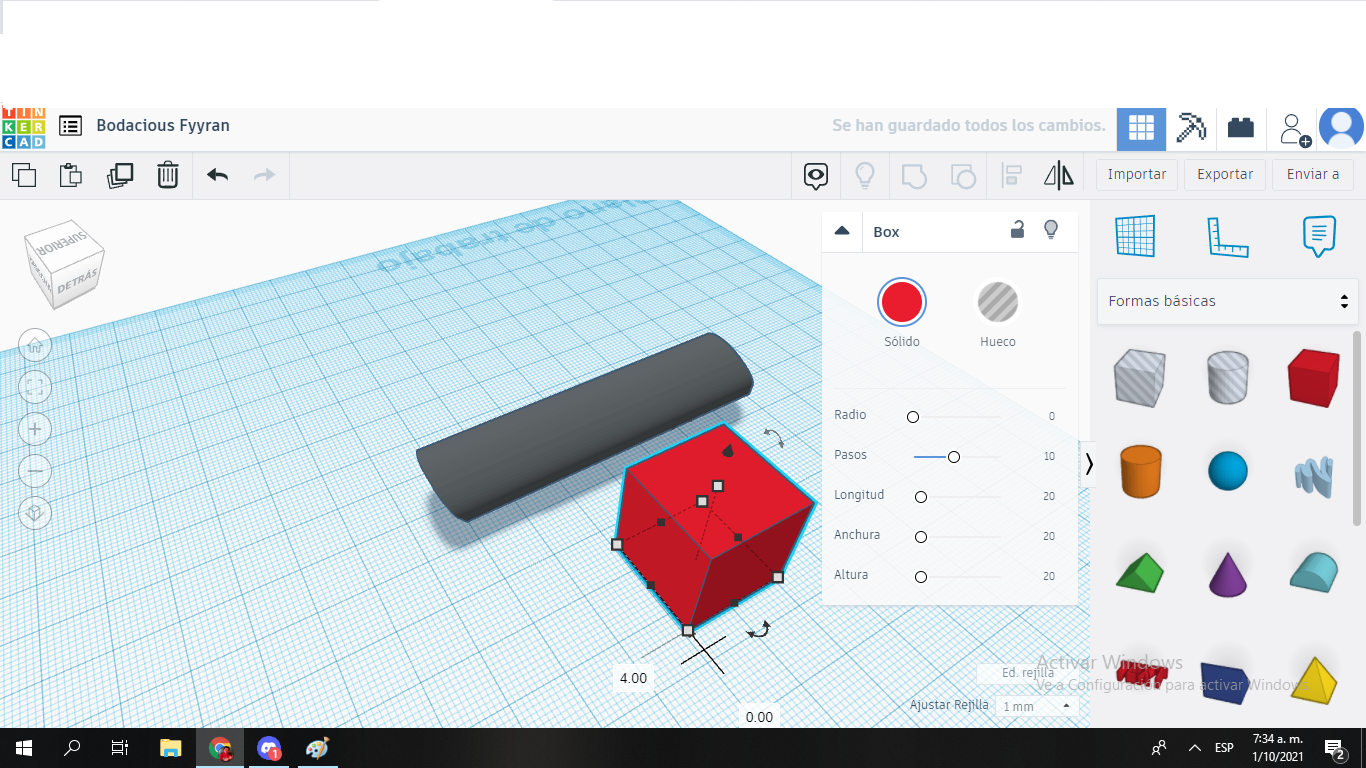Click the design name Bodacious Fyyran
The width and height of the screenshot is (1366, 768).
point(163,126)
